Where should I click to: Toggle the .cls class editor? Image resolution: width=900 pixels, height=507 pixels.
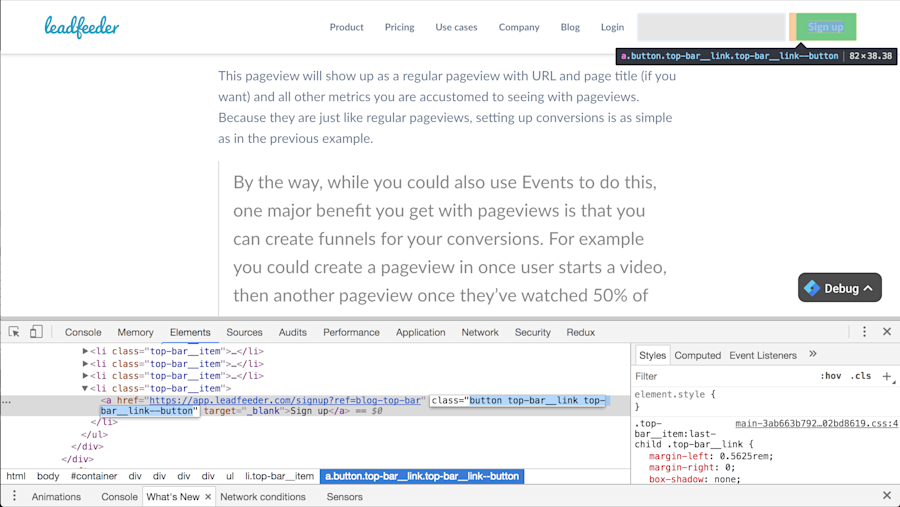(860, 376)
